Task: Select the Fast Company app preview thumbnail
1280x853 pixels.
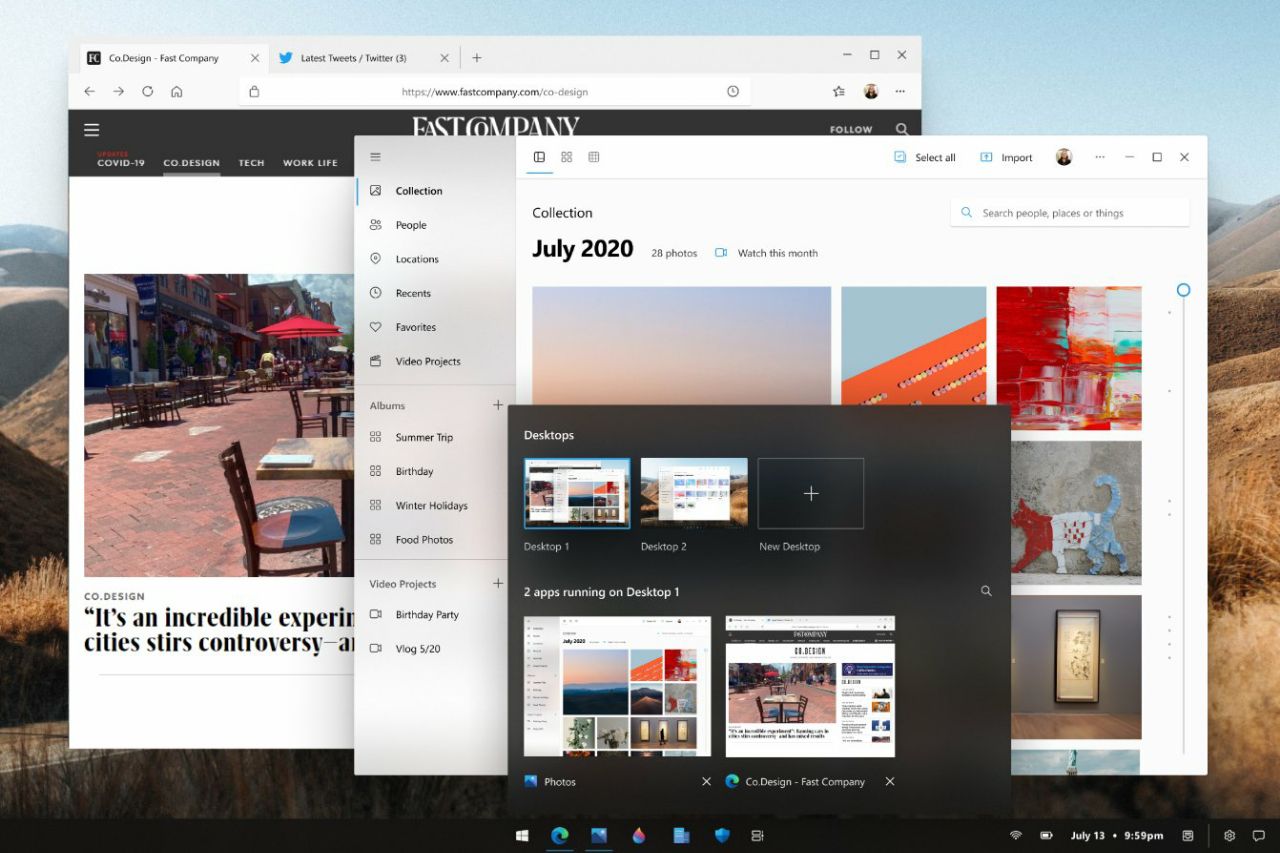Action: pyautogui.click(x=810, y=686)
